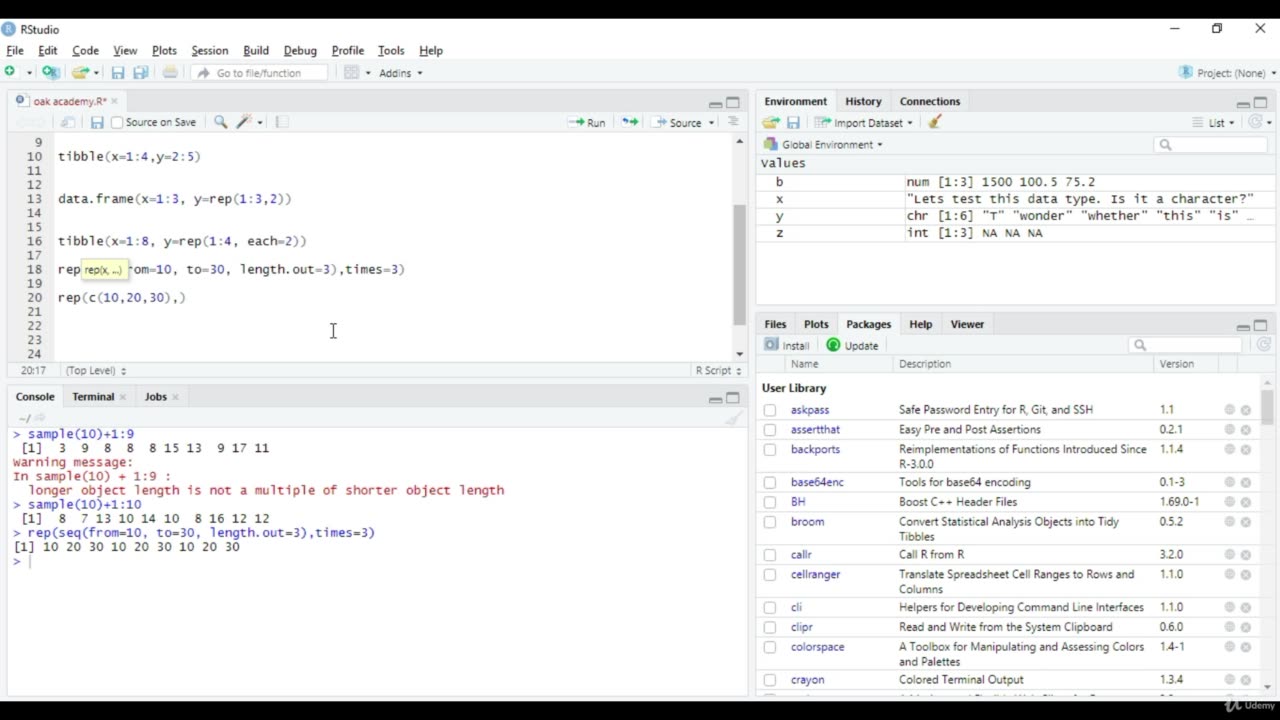
Task: Click the Save icon in source editor toolbar
Action: pyautogui.click(x=97, y=122)
